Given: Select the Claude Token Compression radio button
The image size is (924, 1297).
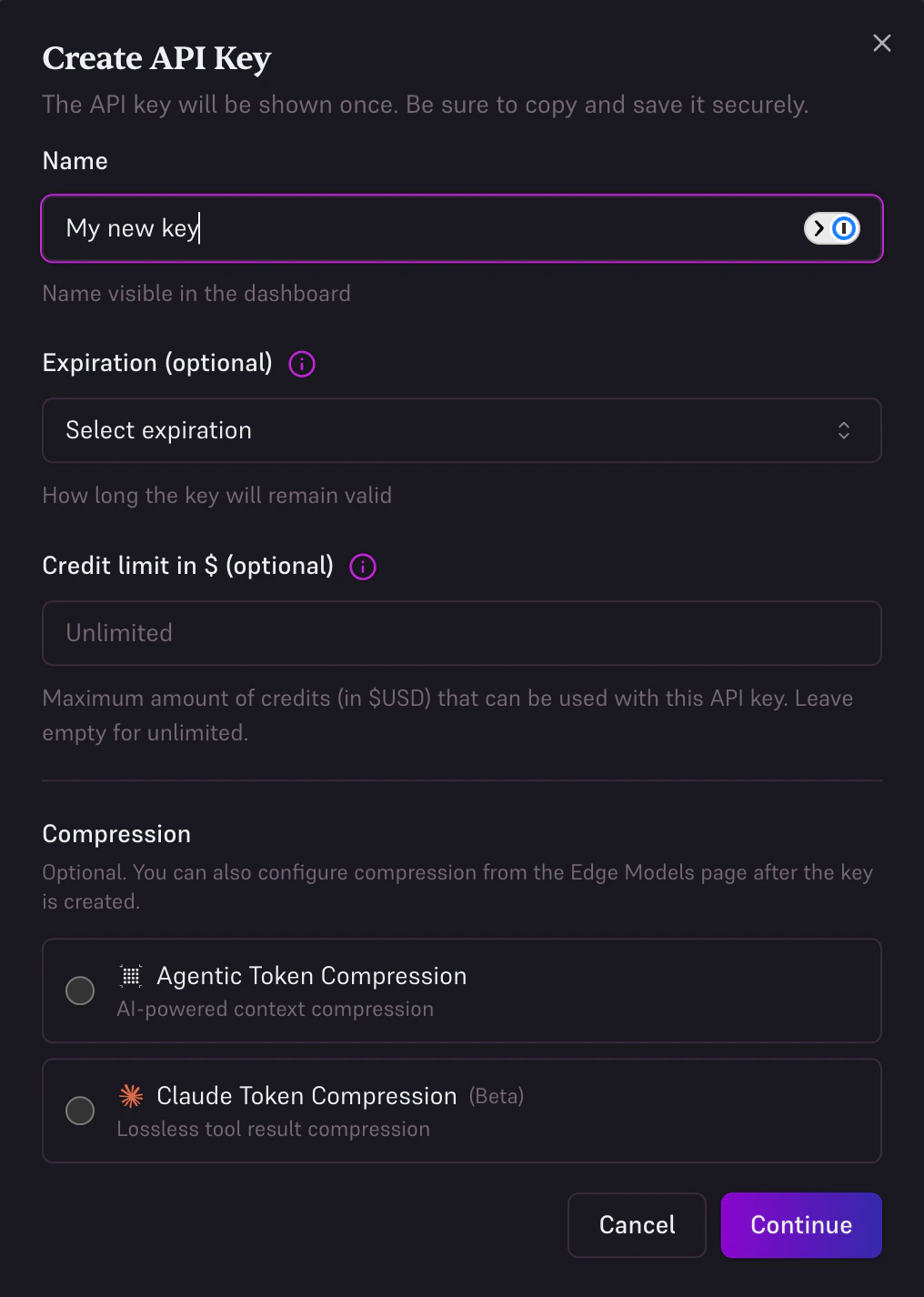Looking at the screenshot, I should point(80,1111).
